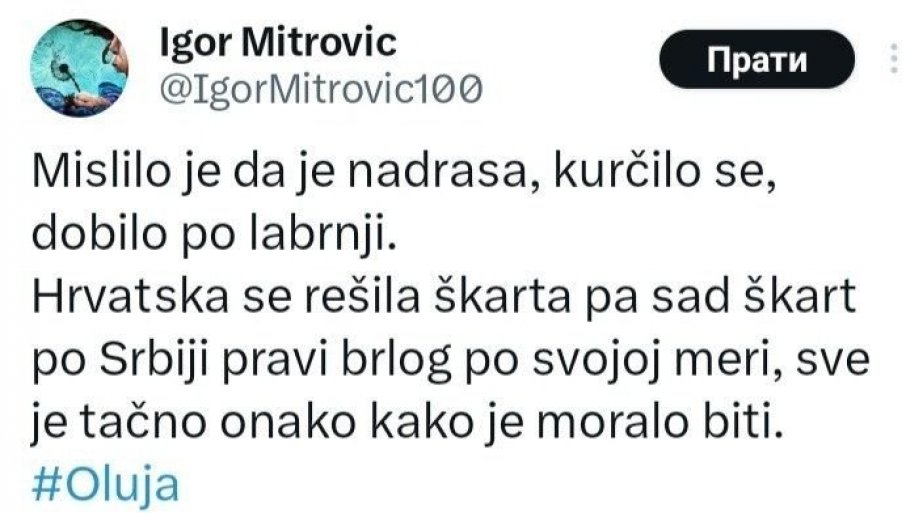Open Igor Mitrovic's profile picture
The height and width of the screenshot is (513, 906).
click(x=79, y=68)
